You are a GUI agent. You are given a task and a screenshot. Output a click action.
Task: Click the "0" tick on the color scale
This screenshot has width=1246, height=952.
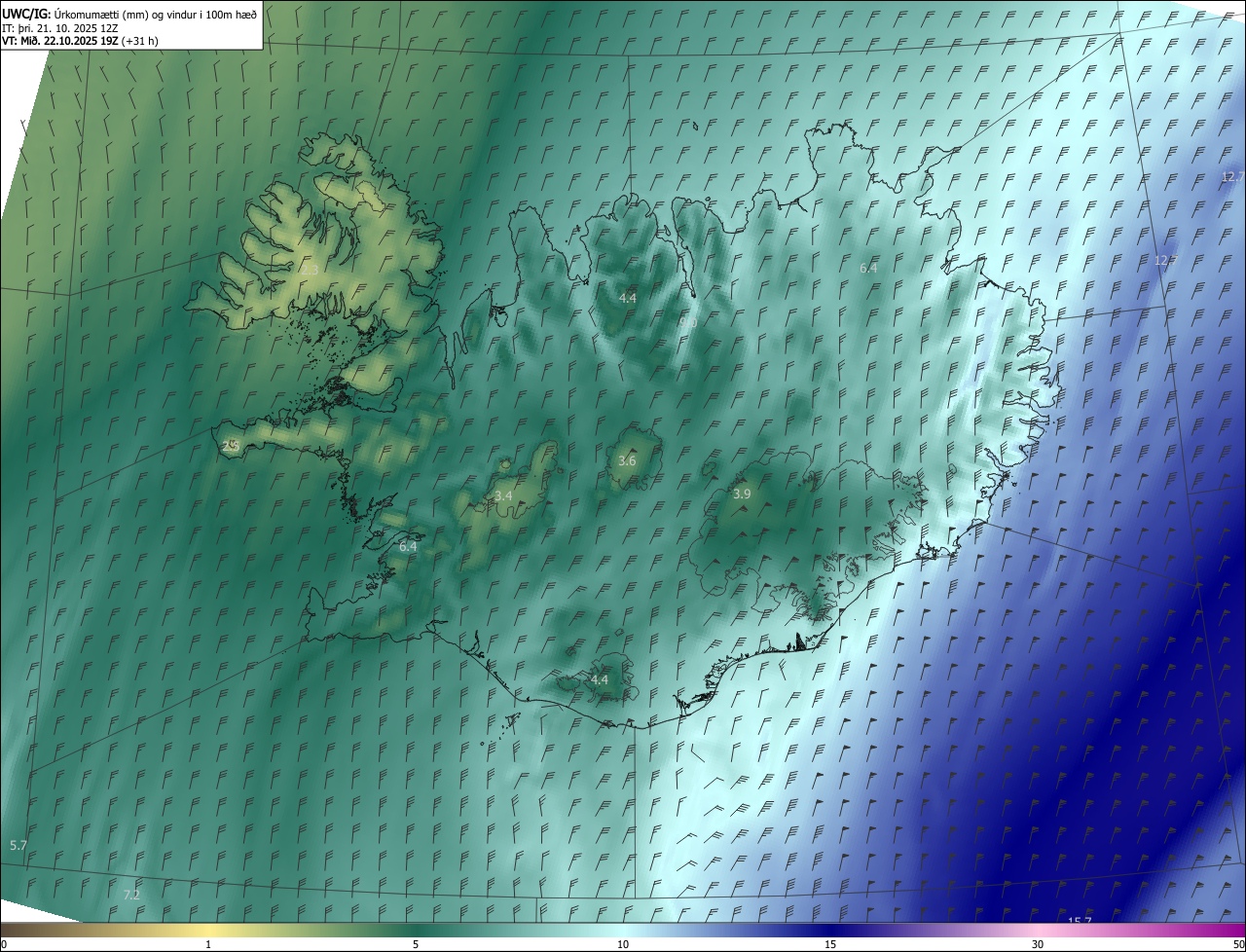point(4,944)
